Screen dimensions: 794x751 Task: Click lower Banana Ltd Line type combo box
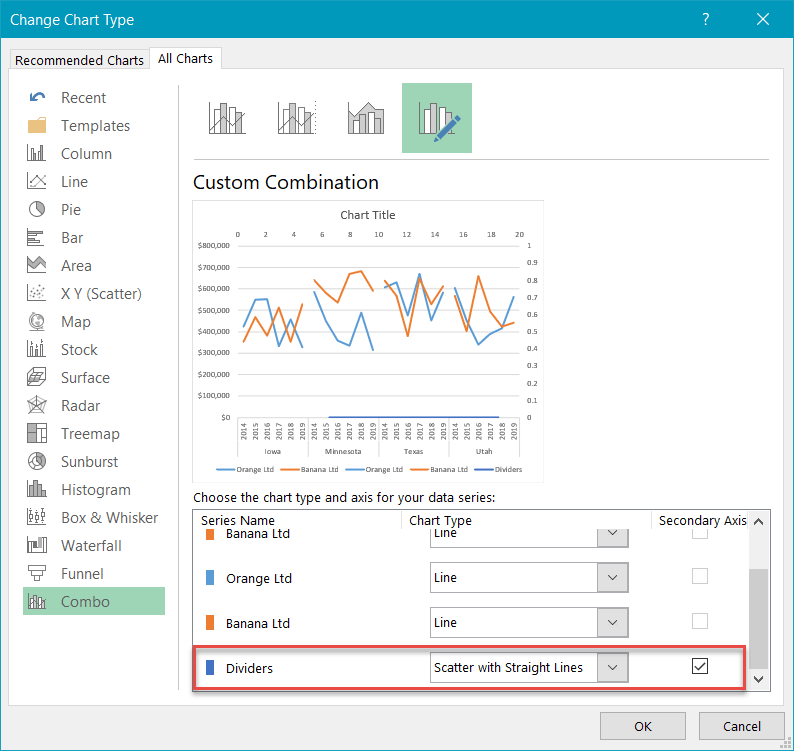pyautogui.click(x=529, y=622)
